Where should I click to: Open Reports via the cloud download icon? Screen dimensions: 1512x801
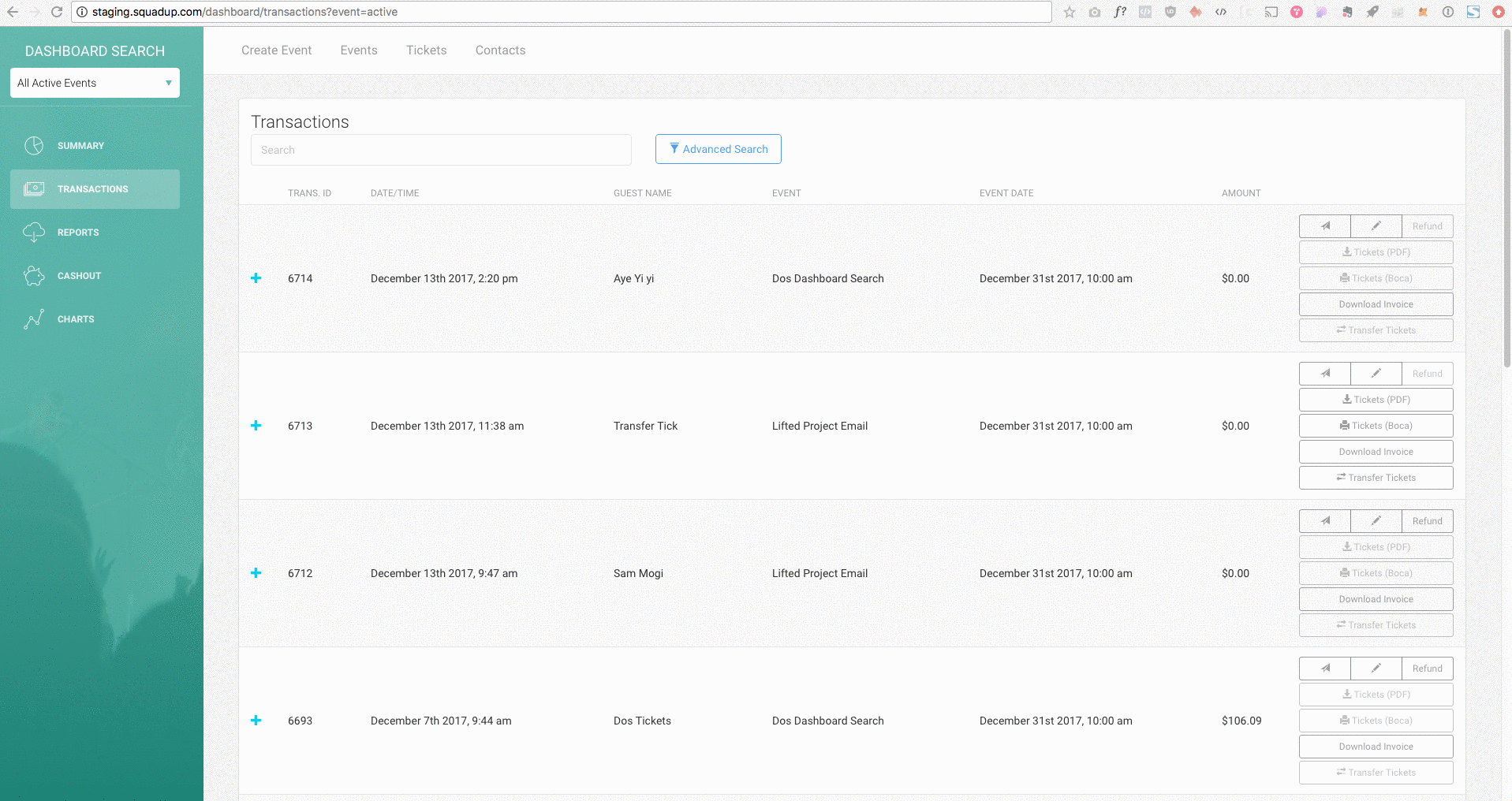[34, 233]
